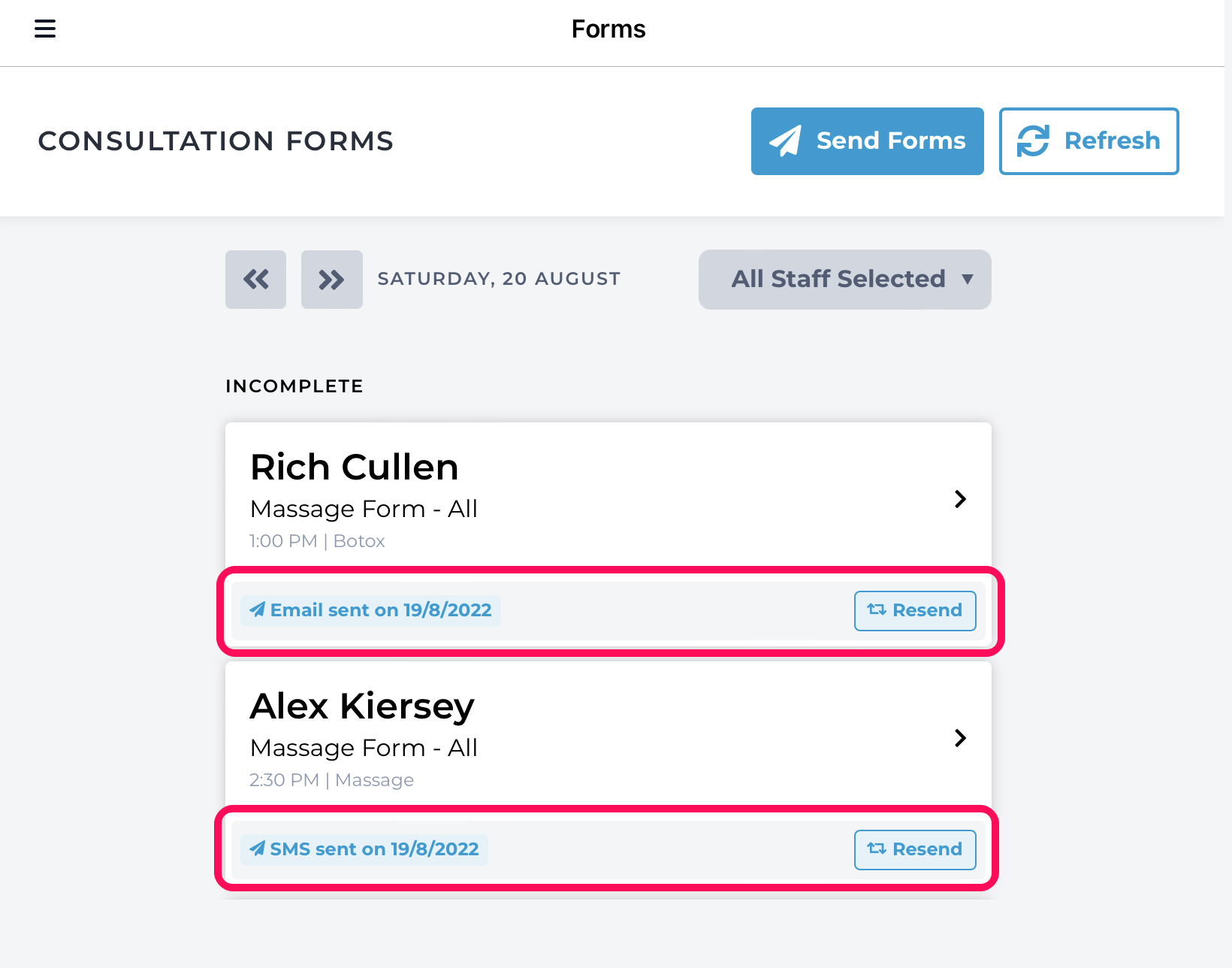The image size is (1232, 968).
Task: Click the paper plane icon beside SMS sent
Action: coord(258,849)
